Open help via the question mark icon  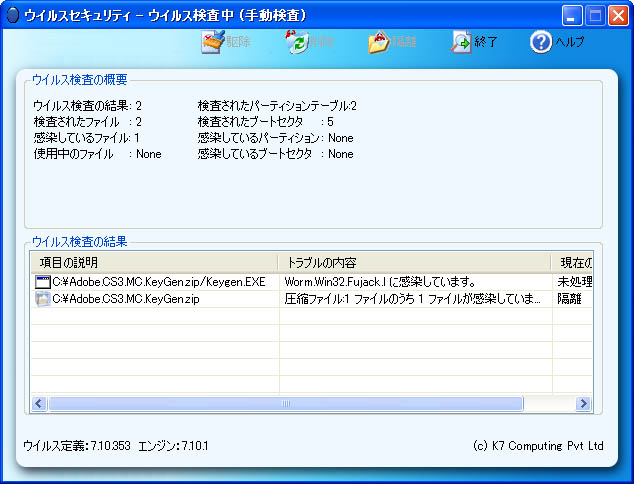[x=541, y=42]
